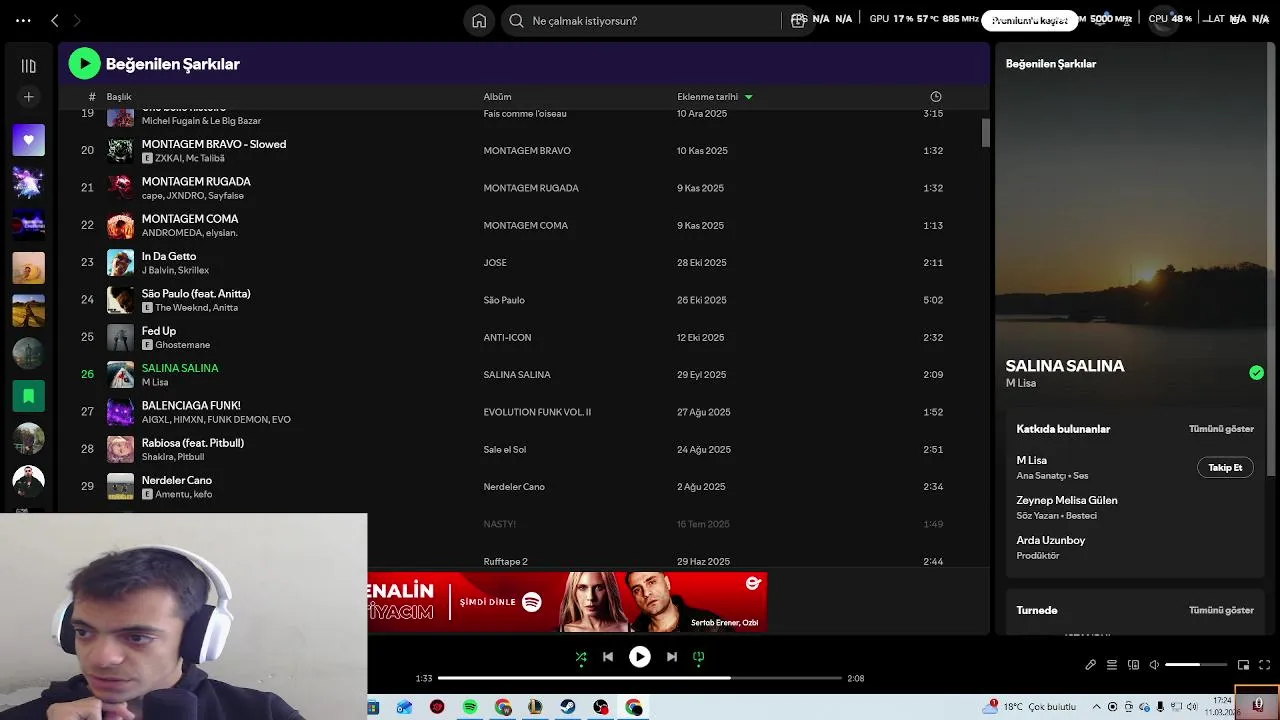1280x720 pixels.
Task: Click the Rabiosa cover thumbnail
Action: click(120, 449)
